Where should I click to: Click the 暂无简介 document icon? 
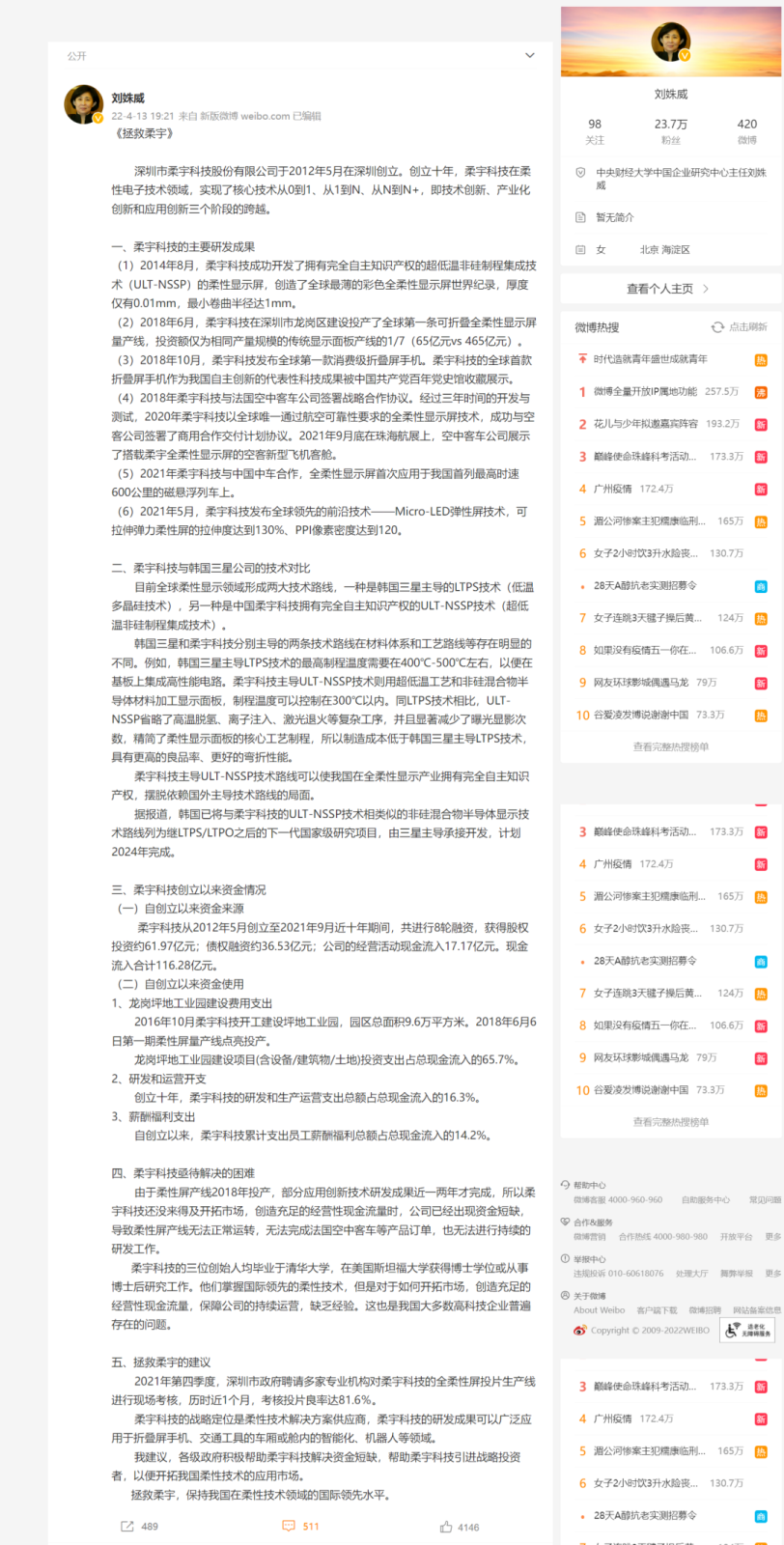[x=580, y=217]
